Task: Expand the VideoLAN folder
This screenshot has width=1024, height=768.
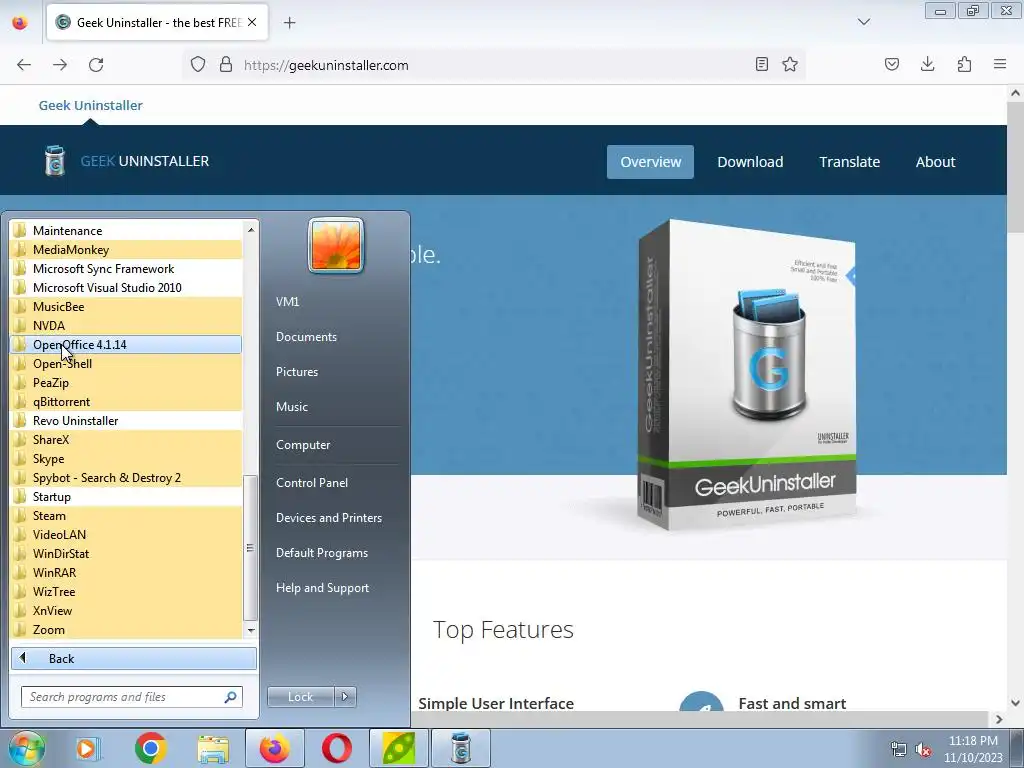Action: point(126,534)
